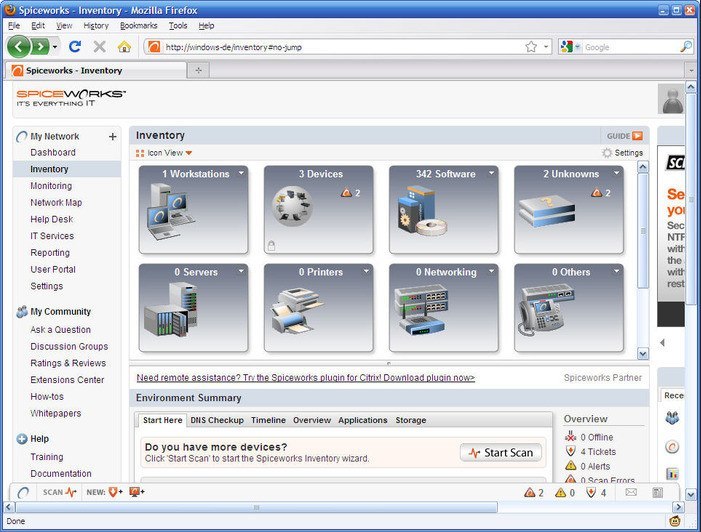701x532 pixels.
Task: Open the user profile avatar icon
Action: (x=672, y=99)
